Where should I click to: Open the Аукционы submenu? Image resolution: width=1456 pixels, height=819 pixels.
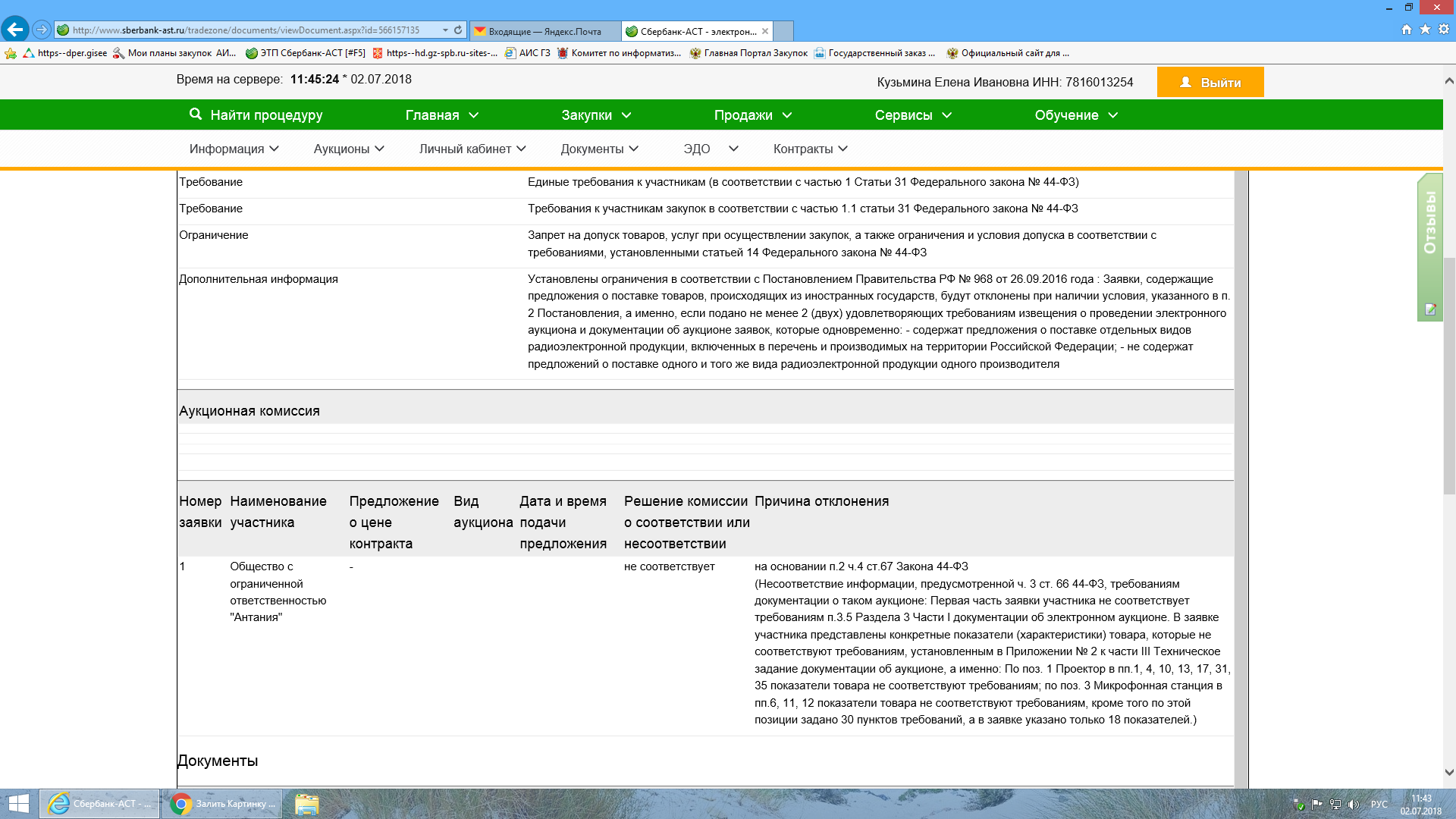(x=349, y=149)
